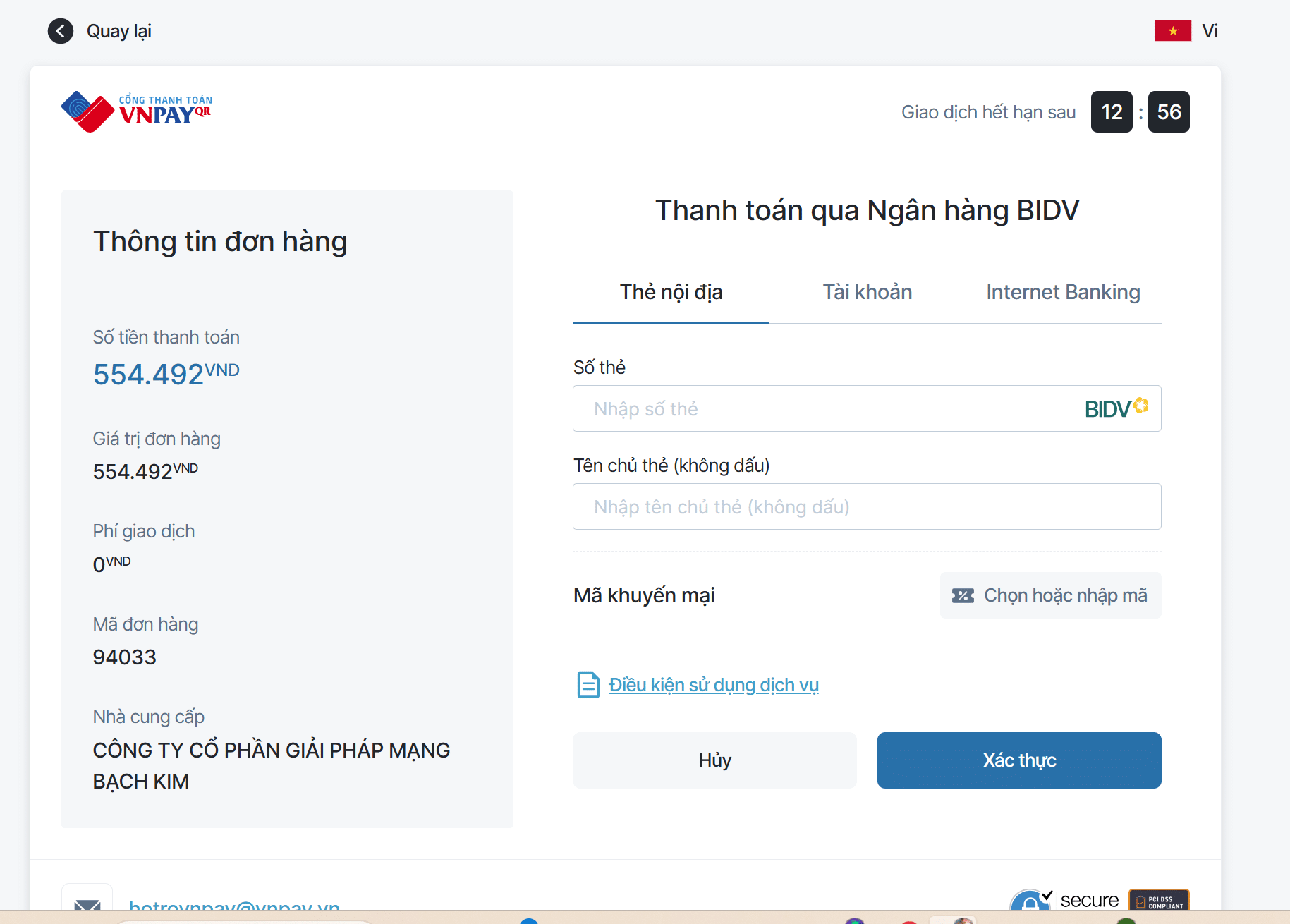Click the Tên chủ thẻ name field
1290x924 pixels.
point(866,507)
